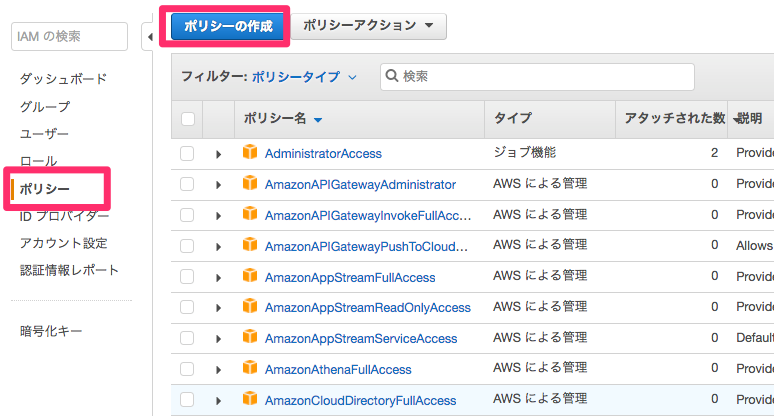Click the AmazonAthenaFullAccess policy box icon
Image resolution: width=774 pixels, height=416 pixels.
pos(250,368)
